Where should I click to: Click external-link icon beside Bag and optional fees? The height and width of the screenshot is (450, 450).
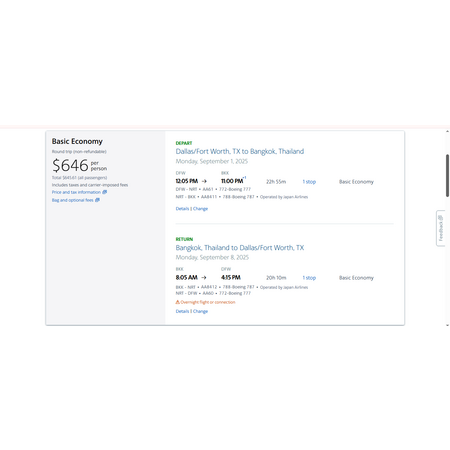click(97, 200)
